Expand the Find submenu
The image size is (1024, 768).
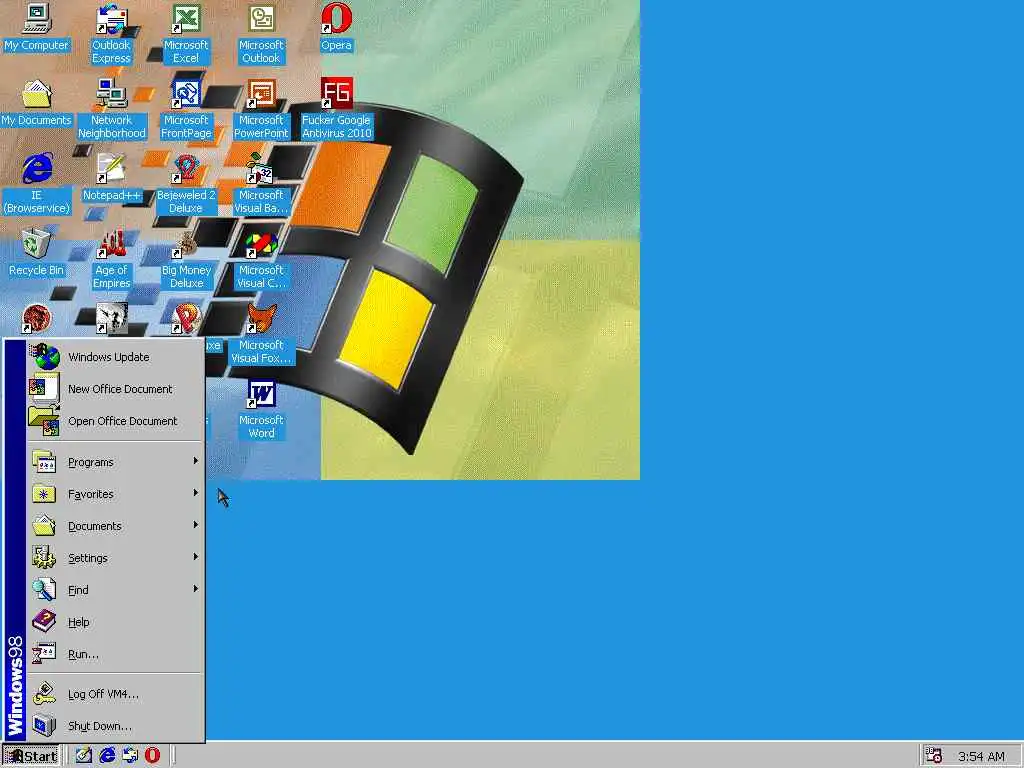pos(115,590)
